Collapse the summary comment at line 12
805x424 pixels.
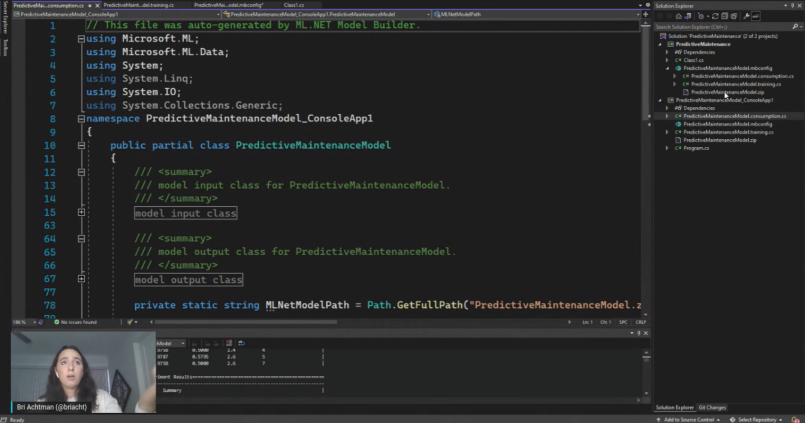tap(81, 172)
